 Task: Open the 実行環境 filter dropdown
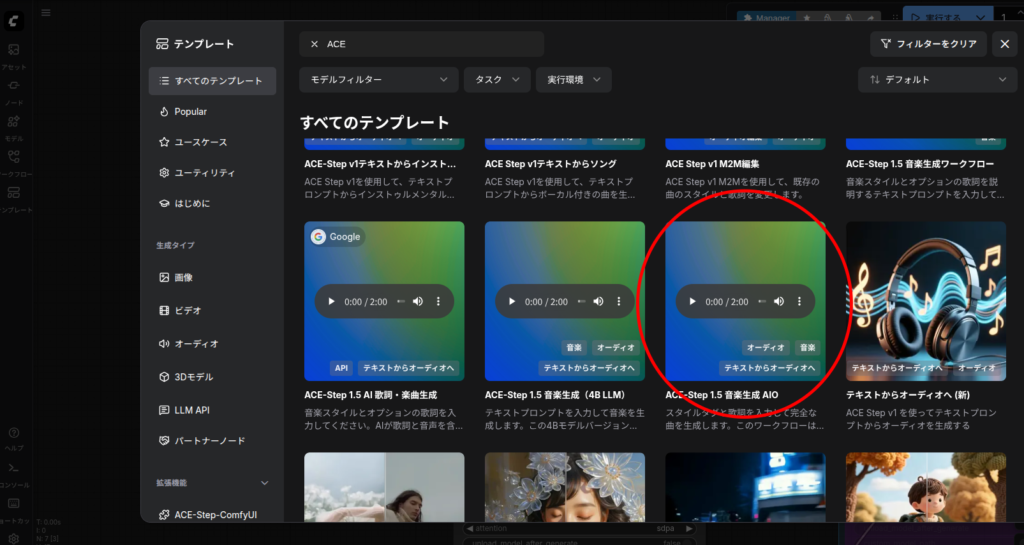point(573,80)
